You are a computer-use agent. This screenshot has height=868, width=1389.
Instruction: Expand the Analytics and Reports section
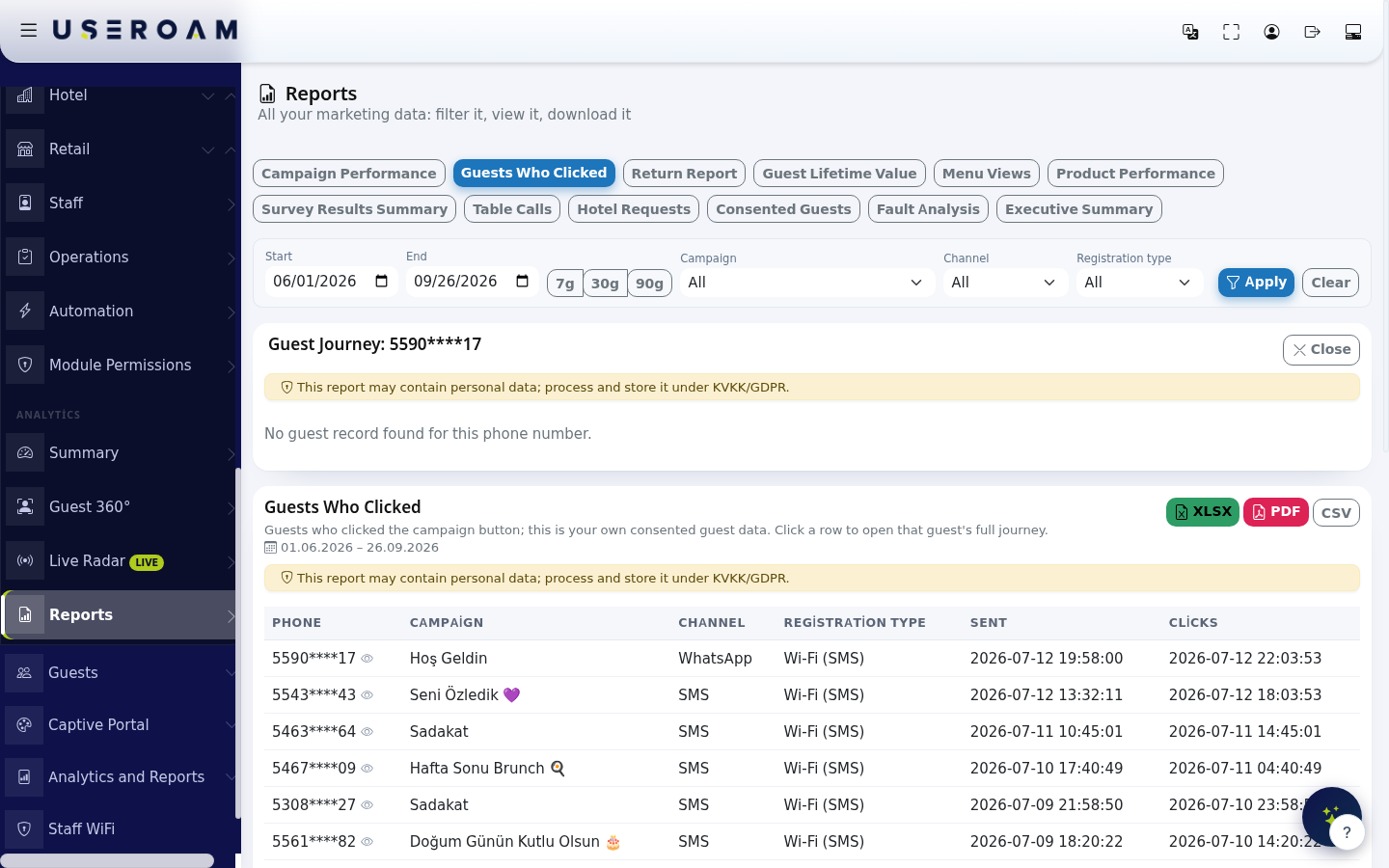(x=120, y=777)
